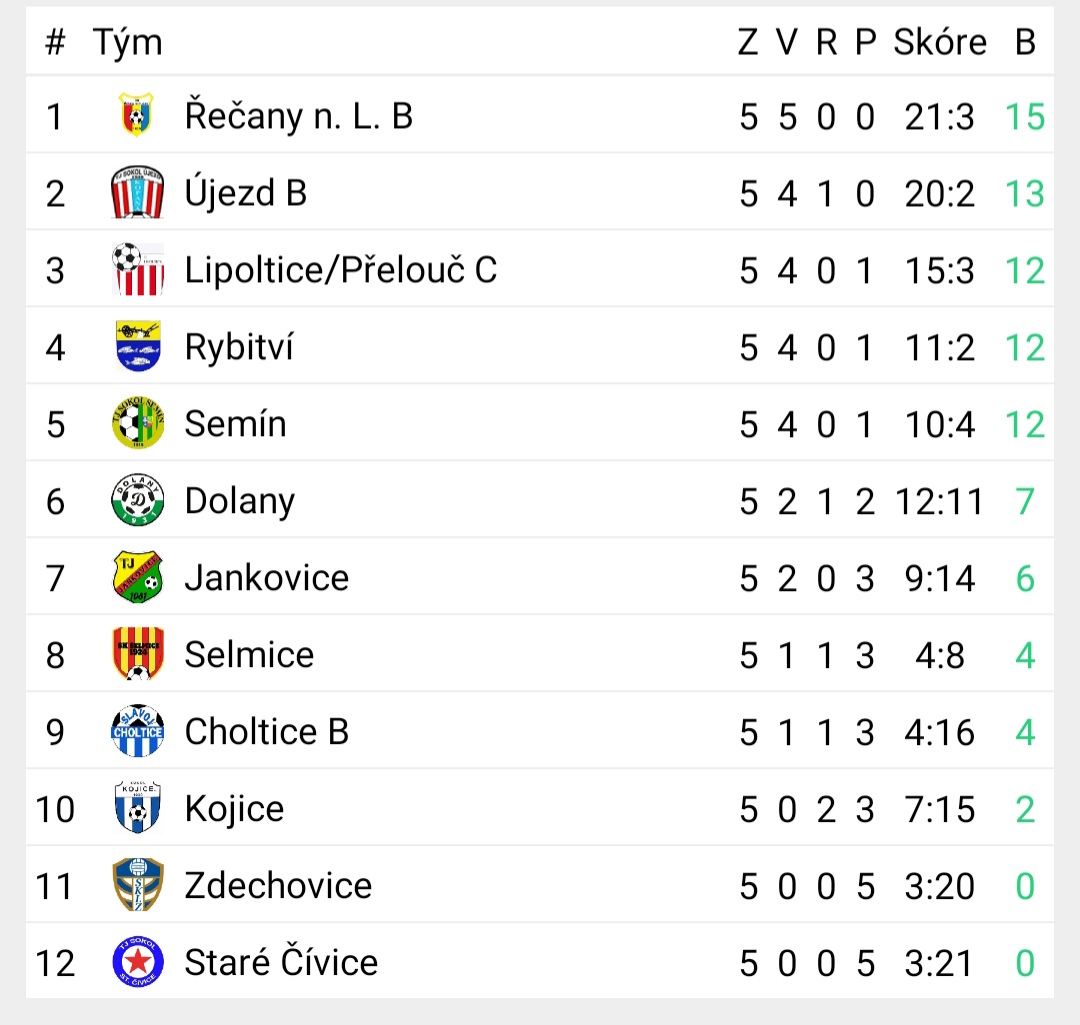
Task: Select the Choltice B Slavoj badge
Action: click(138, 731)
